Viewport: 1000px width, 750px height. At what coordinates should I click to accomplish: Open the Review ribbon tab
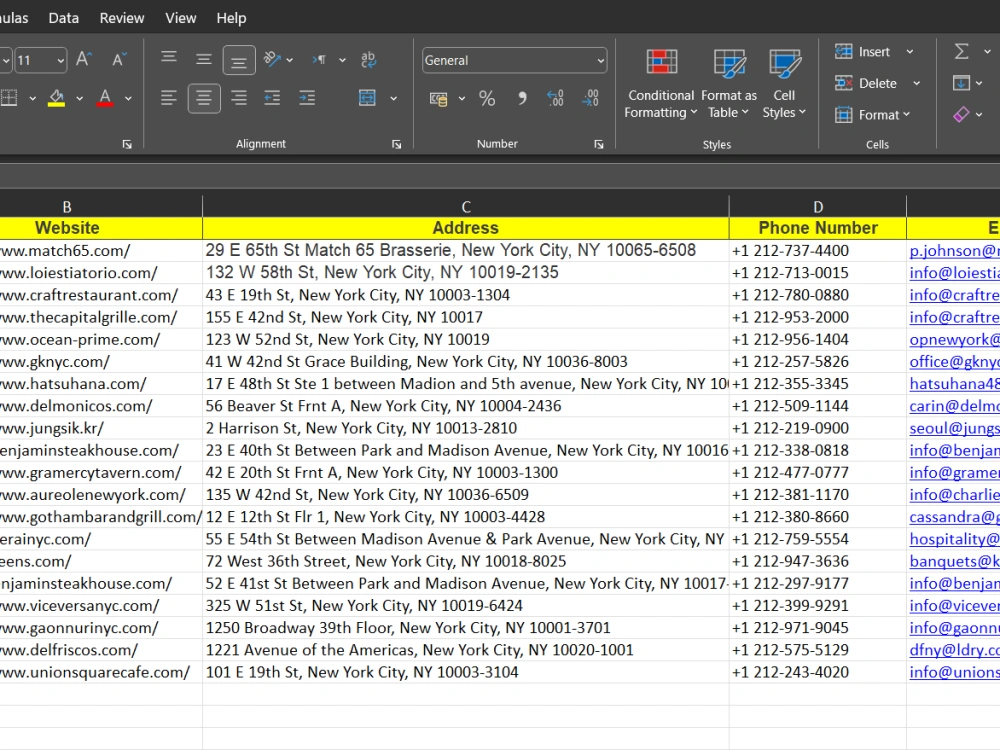(x=122, y=18)
